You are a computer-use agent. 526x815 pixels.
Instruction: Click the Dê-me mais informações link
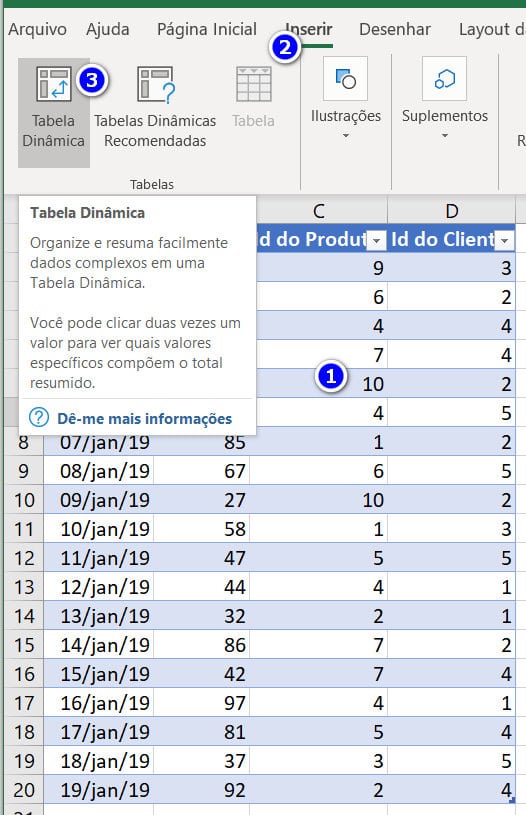(144, 418)
